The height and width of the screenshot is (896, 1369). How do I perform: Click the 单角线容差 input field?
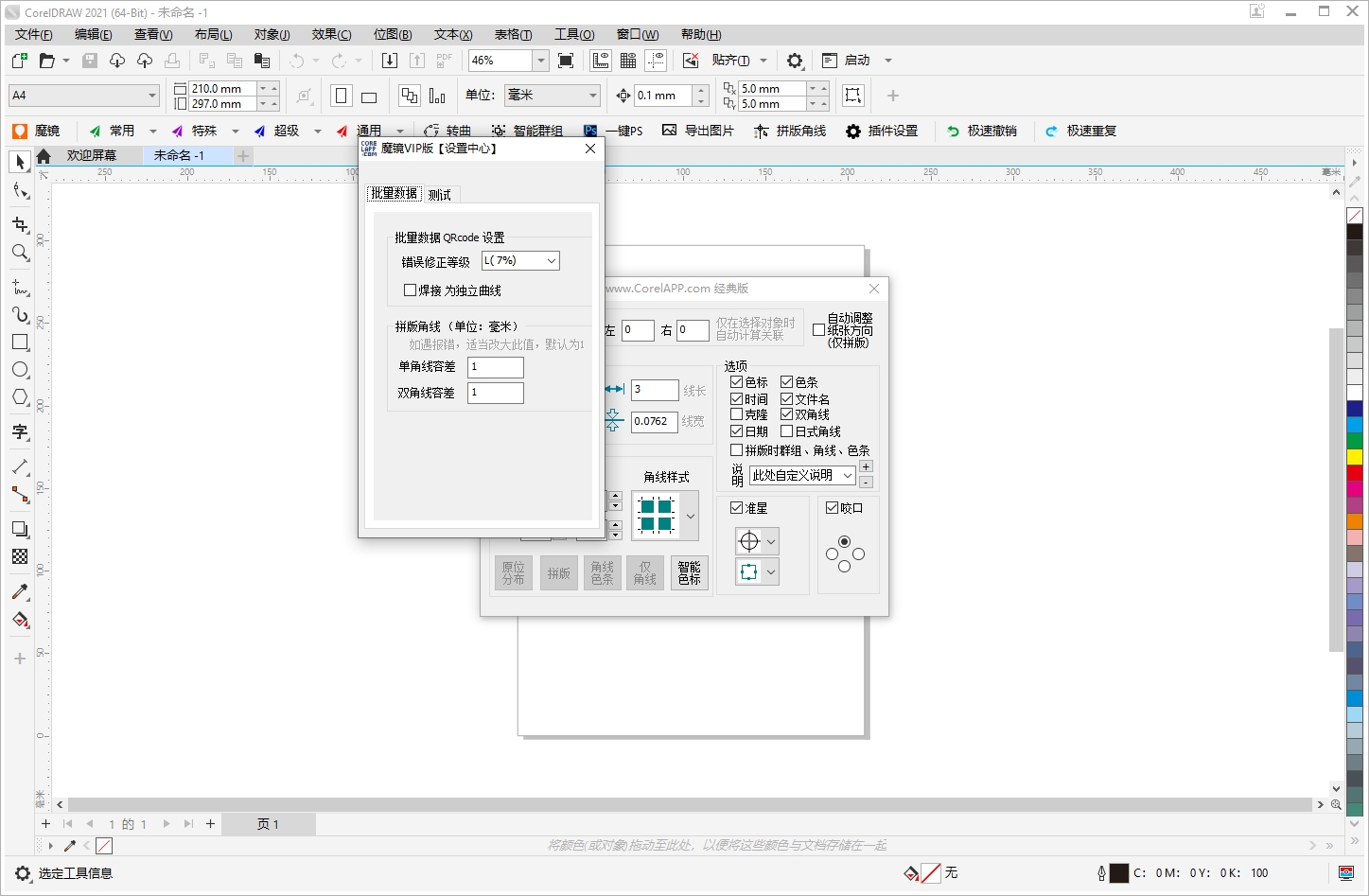[x=496, y=367]
